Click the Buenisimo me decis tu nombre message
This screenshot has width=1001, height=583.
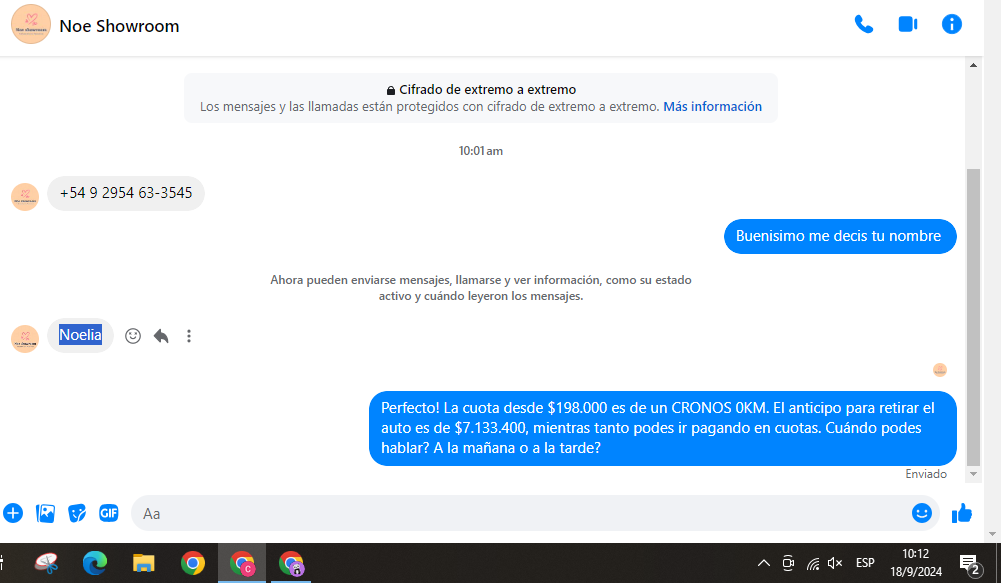840,236
